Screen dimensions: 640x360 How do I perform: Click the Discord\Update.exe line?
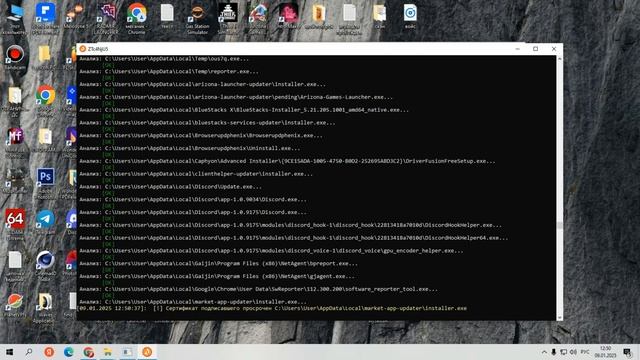[x=171, y=187]
